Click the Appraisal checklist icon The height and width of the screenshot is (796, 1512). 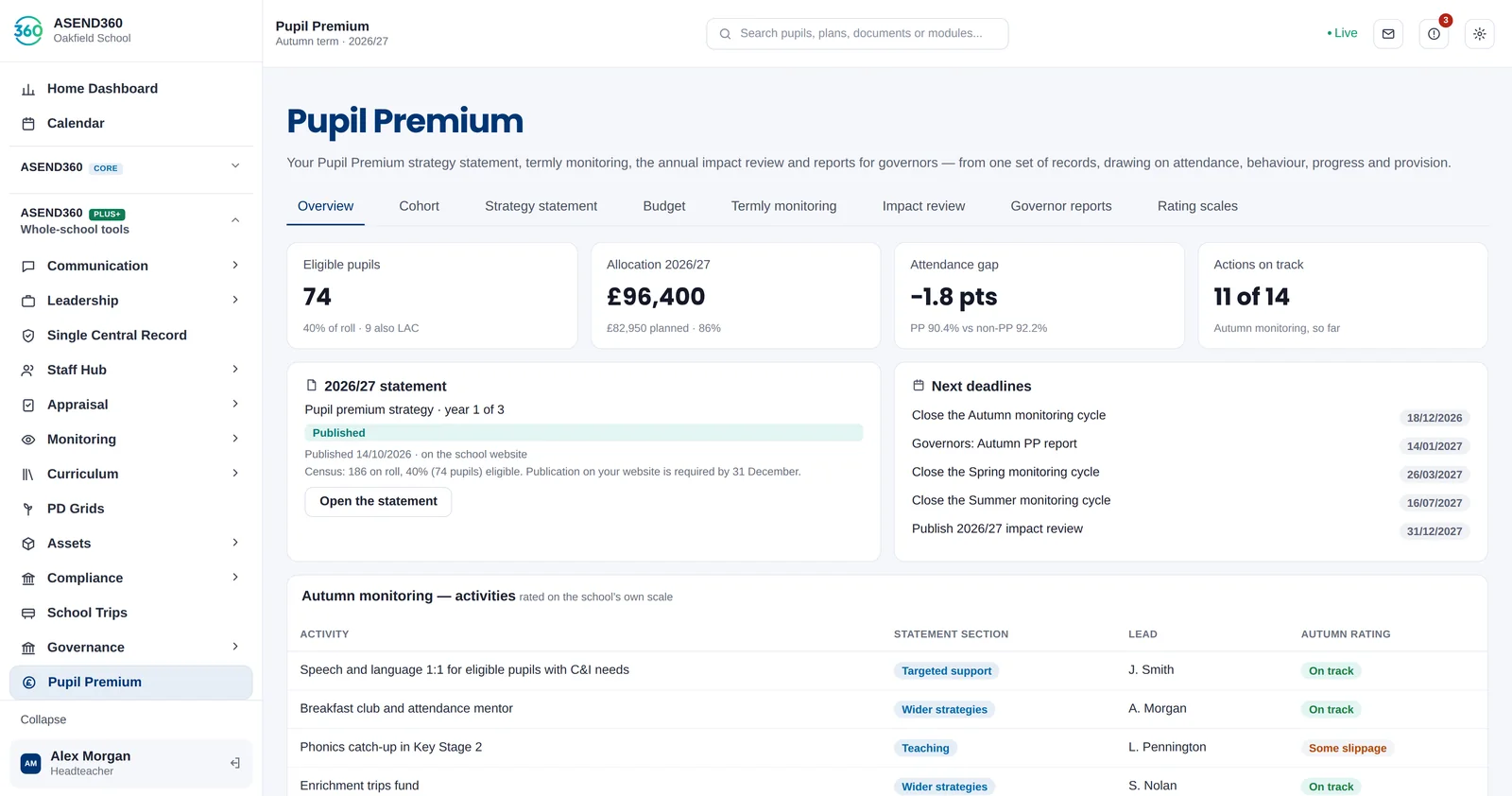28,405
